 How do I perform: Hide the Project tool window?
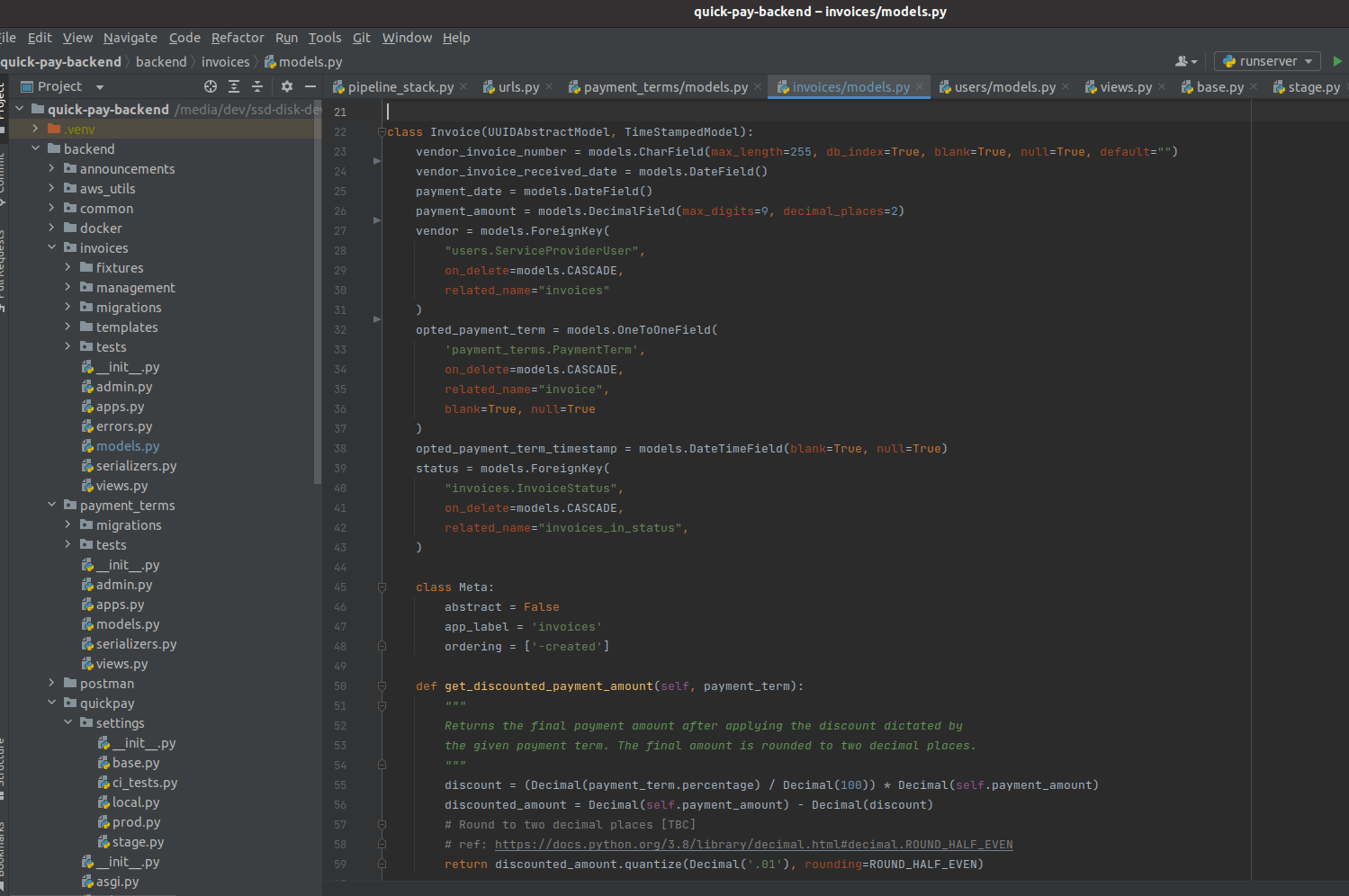tap(310, 86)
